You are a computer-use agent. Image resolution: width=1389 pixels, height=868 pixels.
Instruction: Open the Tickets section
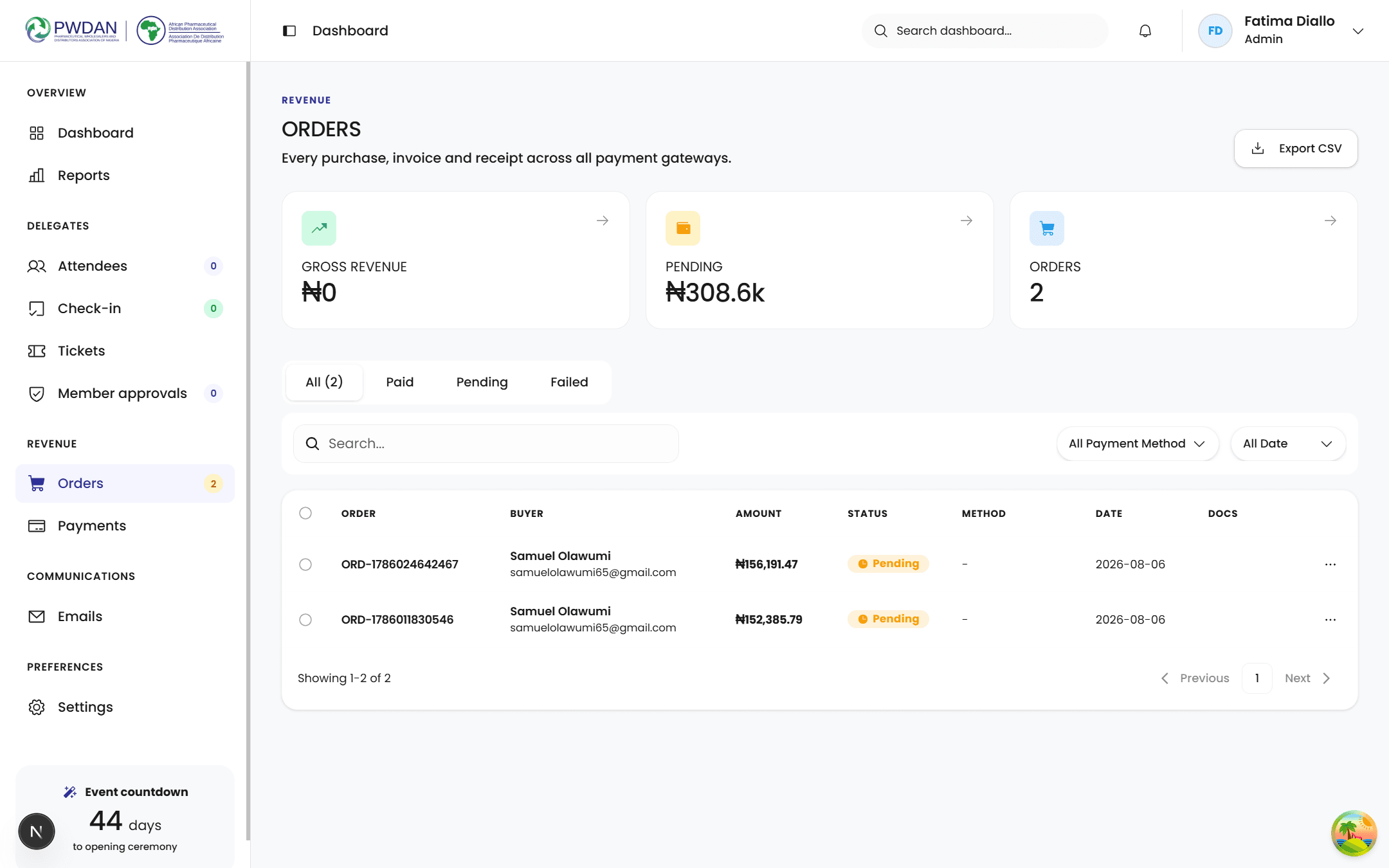(125, 351)
